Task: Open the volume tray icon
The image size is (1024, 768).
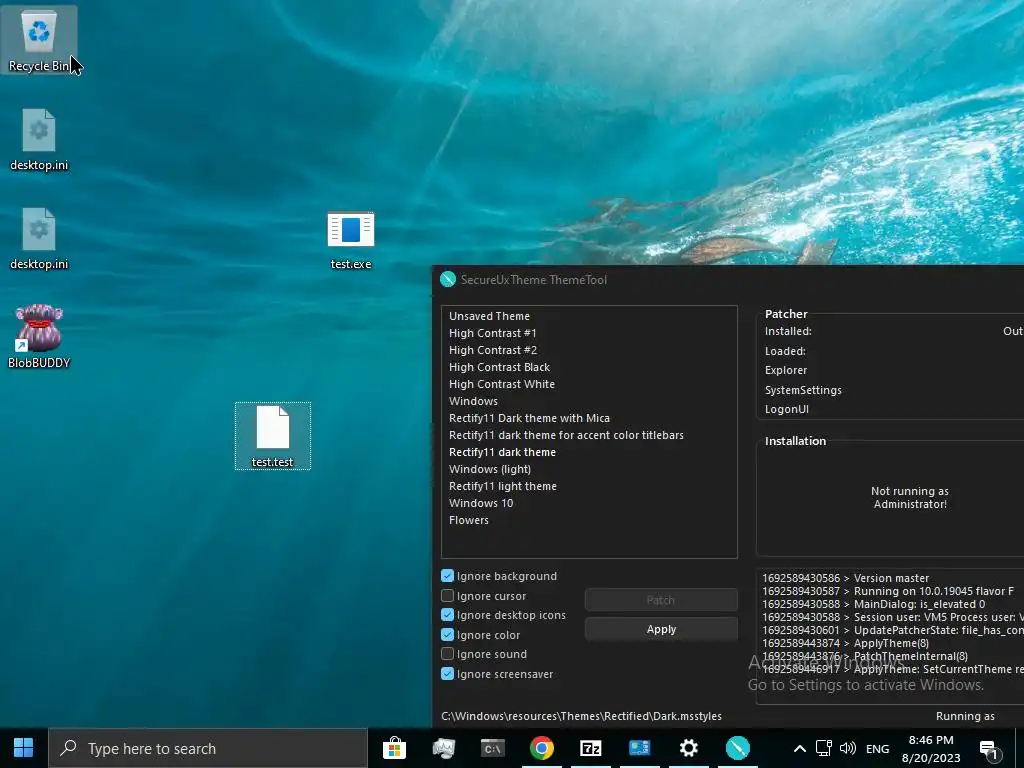Action: pos(848,748)
